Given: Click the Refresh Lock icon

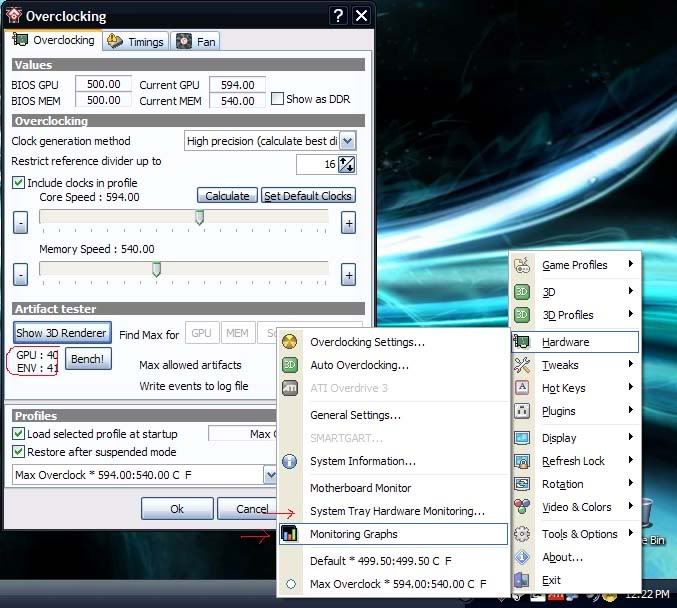Looking at the screenshot, I should [522, 461].
